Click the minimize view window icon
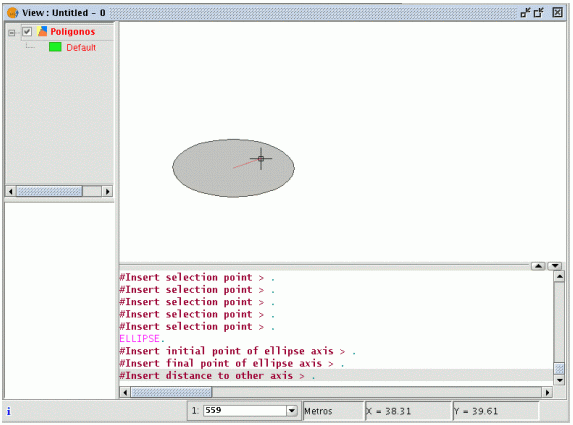Viewport: 573px width, 425px height. [x=525, y=13]
